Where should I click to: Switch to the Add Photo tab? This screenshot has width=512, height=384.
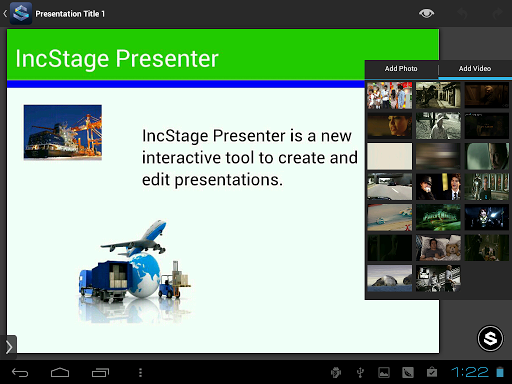tap(401, 69)
